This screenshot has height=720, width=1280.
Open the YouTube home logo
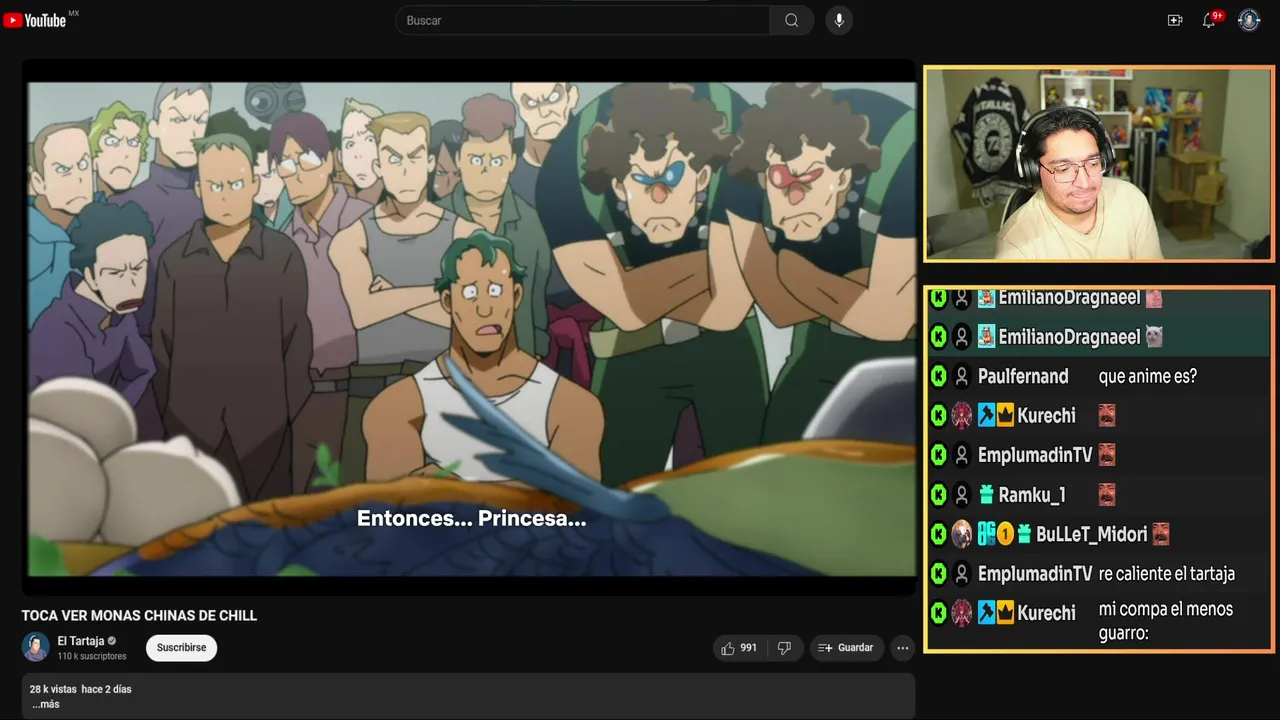(x=35, y=20)
